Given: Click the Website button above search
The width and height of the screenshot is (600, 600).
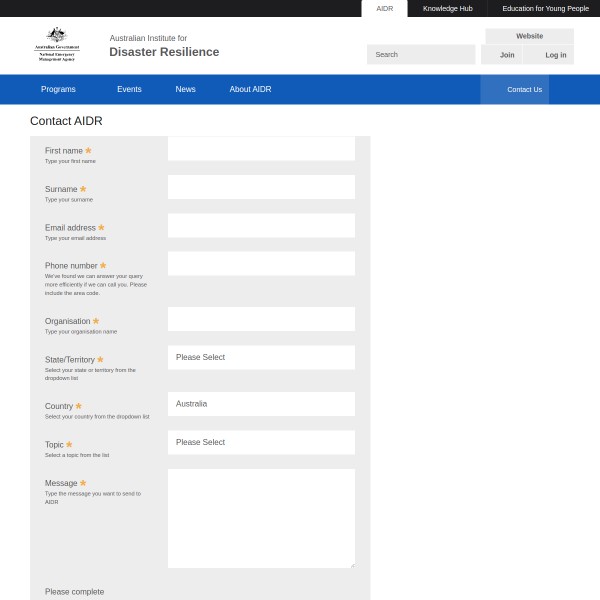Looking at the screenshot, I should (529, 36).
